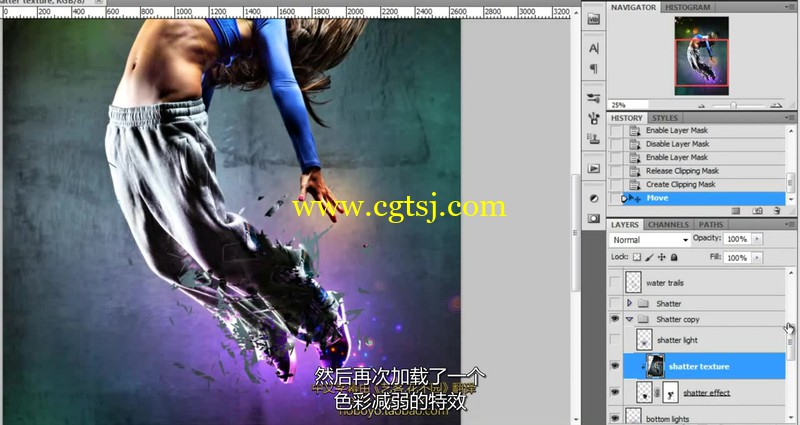Image resolution: width=800 pixels, height=425 pixels.
Task: Open the Opacity slider arrow
Action: tap(757, 239)
